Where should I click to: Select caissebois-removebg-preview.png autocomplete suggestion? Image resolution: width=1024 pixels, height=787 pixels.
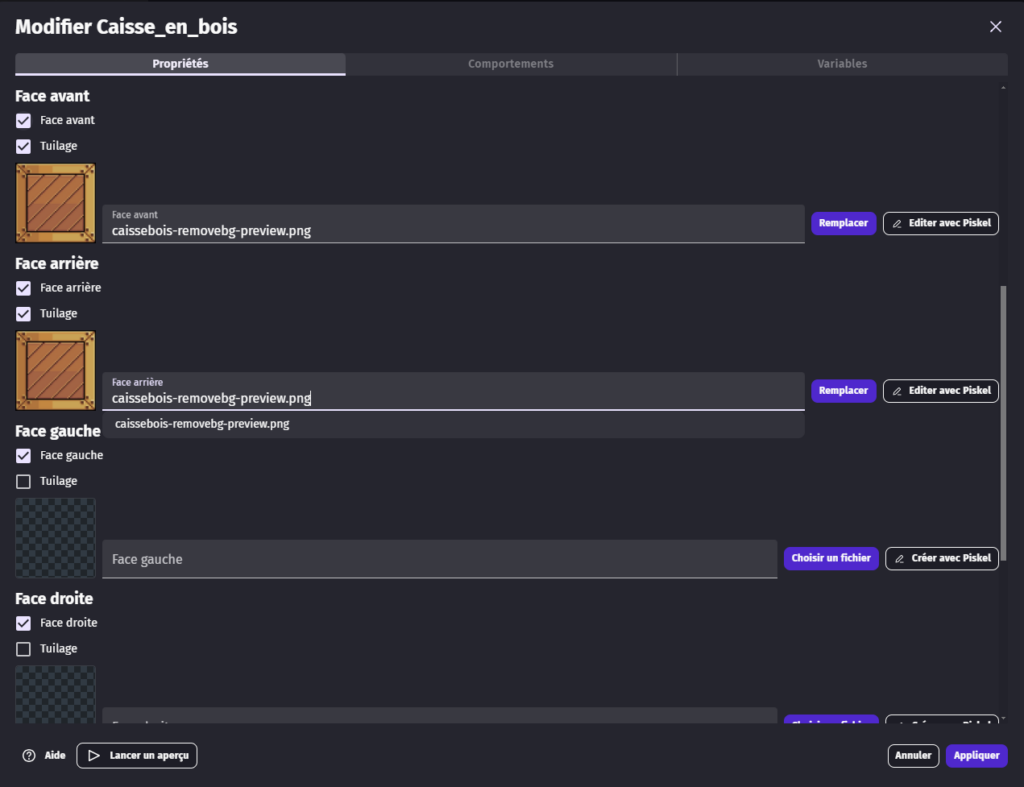point(203,424)
